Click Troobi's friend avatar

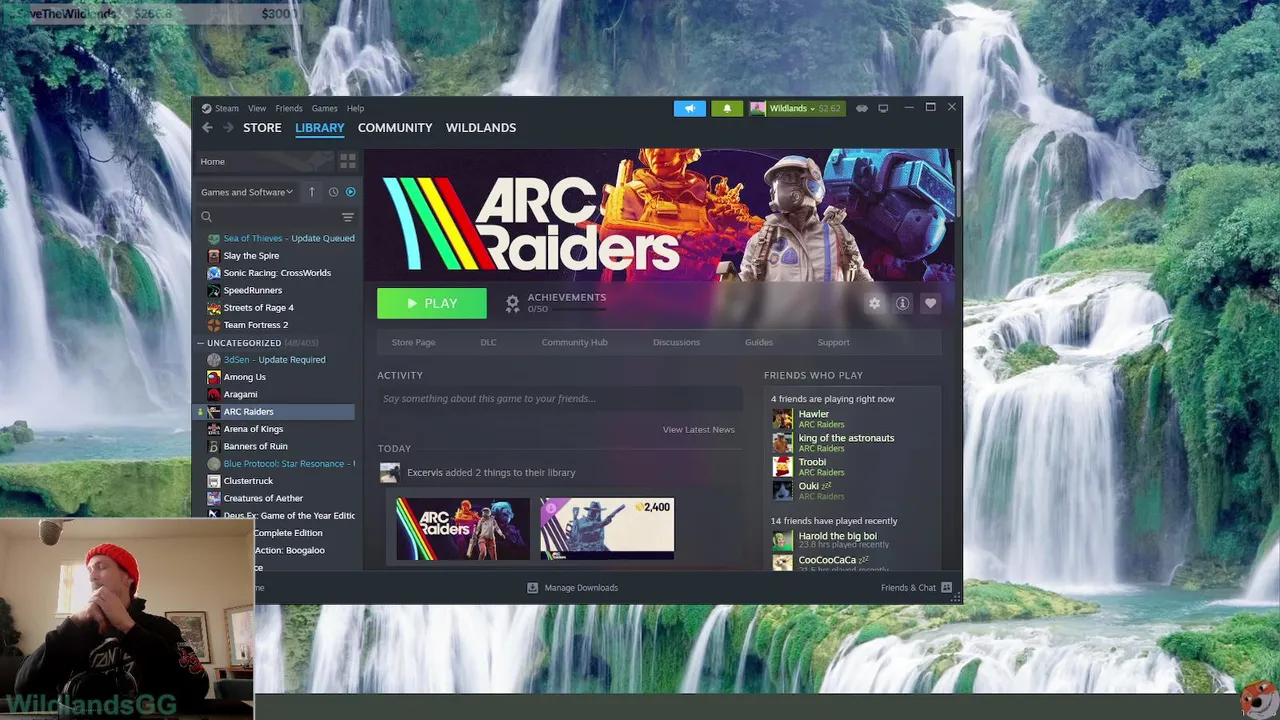click(782, 466)
